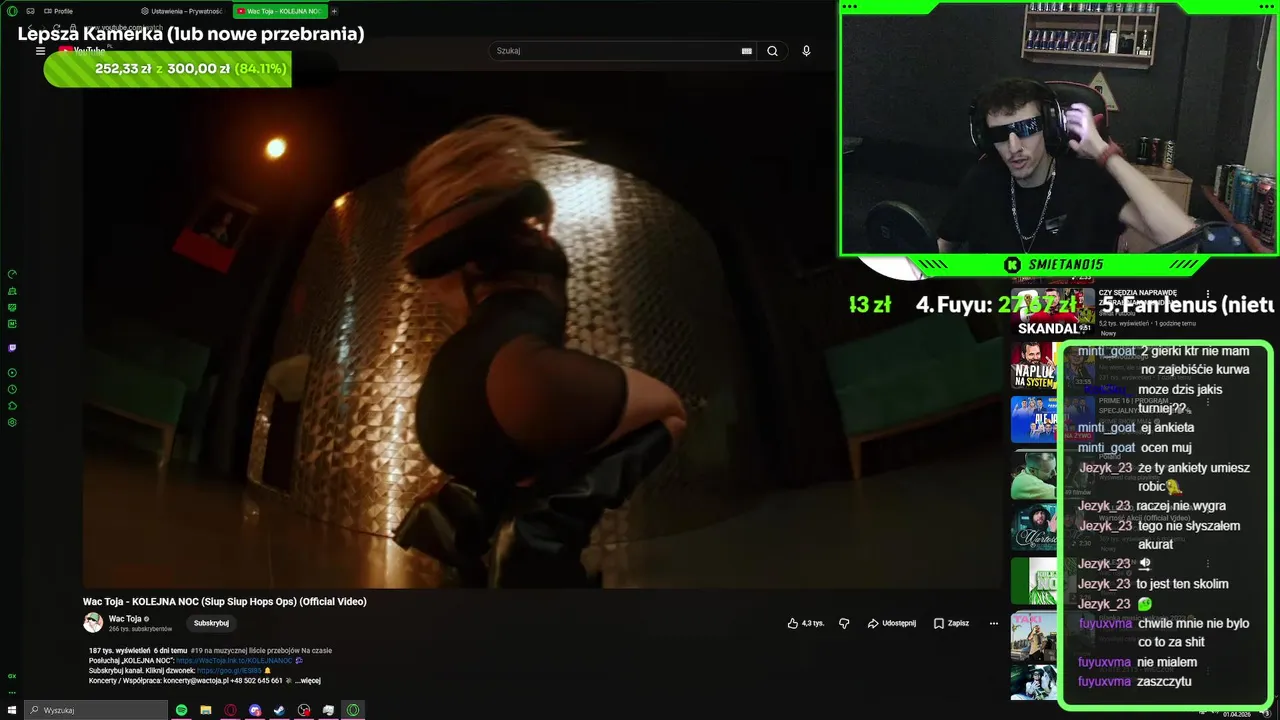Screen dimensions: 1280x720
Task: Open the WacToja.lnk.to/KOLEJNANOC link
Action: (x=233, y=661)
